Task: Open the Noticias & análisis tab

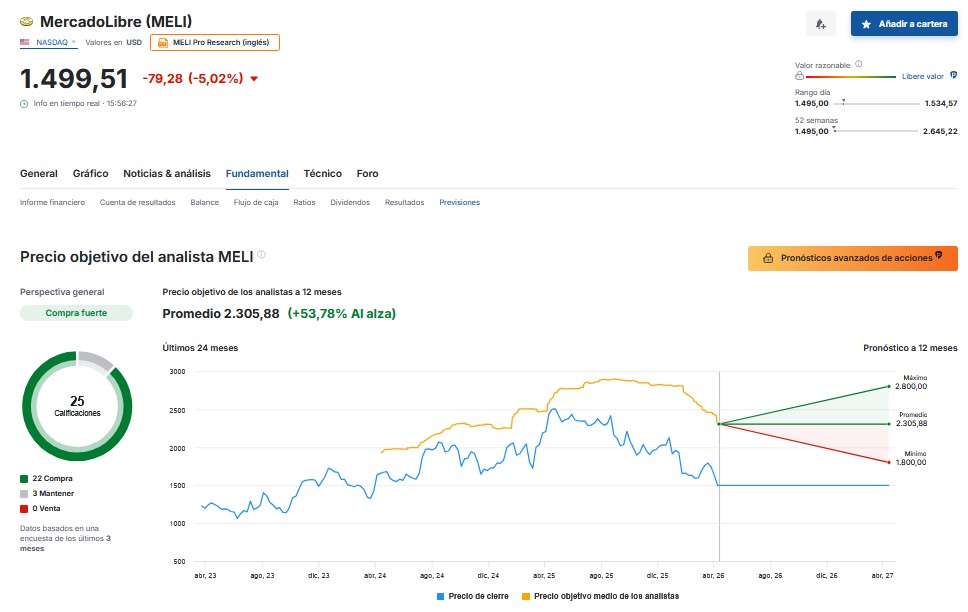Action: pos(167,174)
